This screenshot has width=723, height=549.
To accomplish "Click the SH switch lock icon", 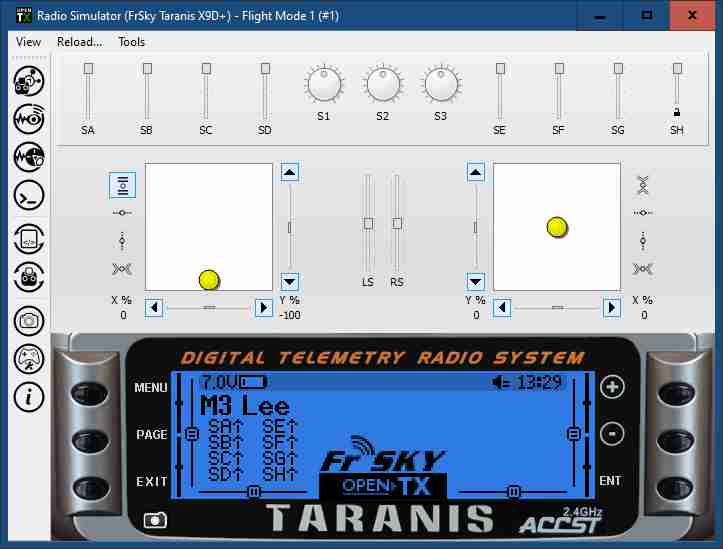I will tap(677, 112).
